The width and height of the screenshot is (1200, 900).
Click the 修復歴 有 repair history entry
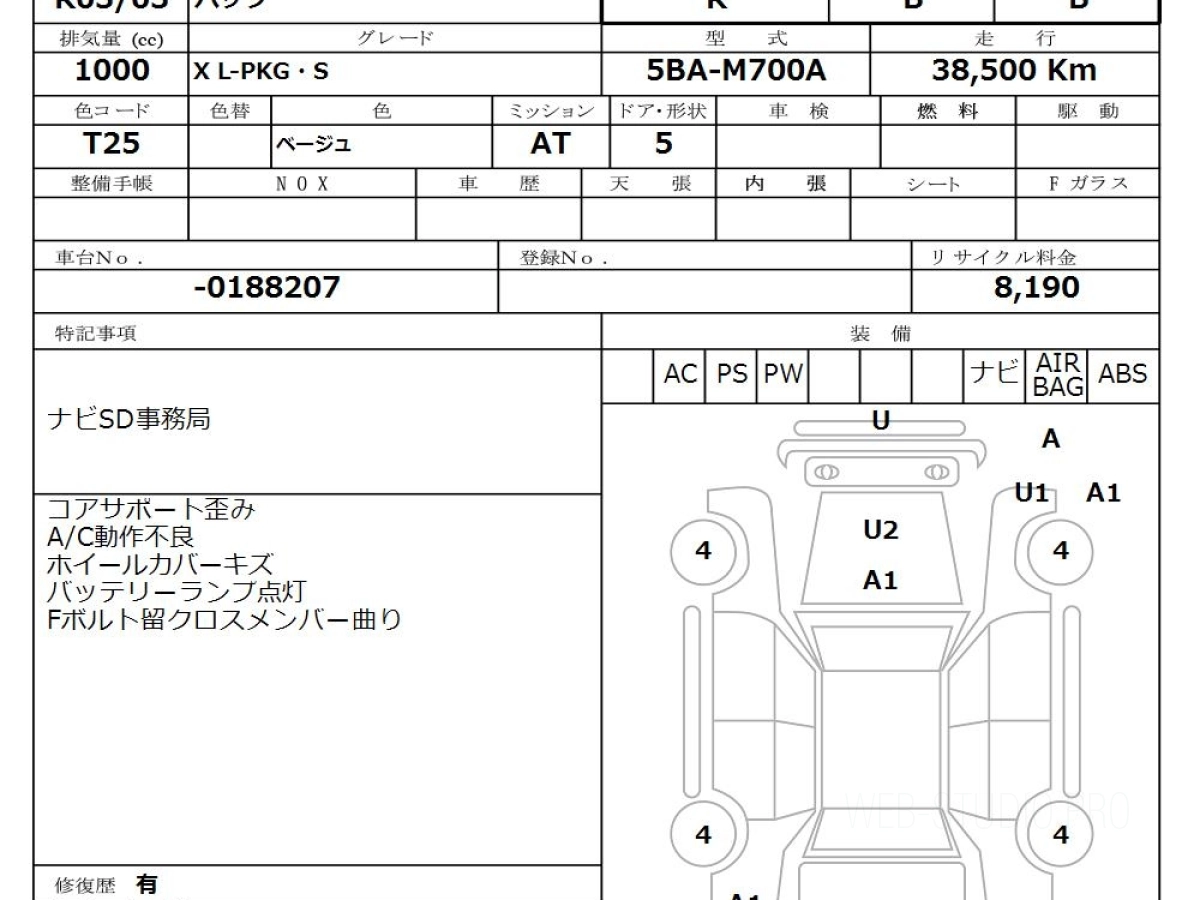(105, 885)
